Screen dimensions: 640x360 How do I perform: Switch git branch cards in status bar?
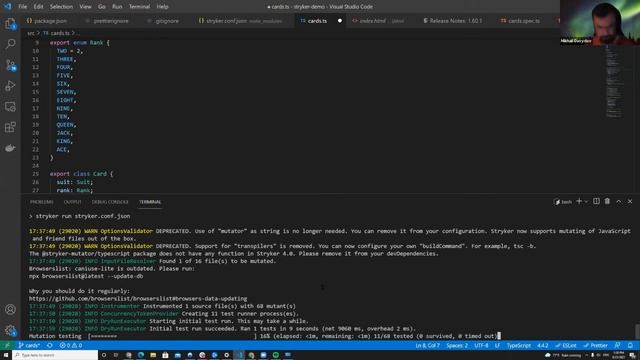click(x=29, y=345)
